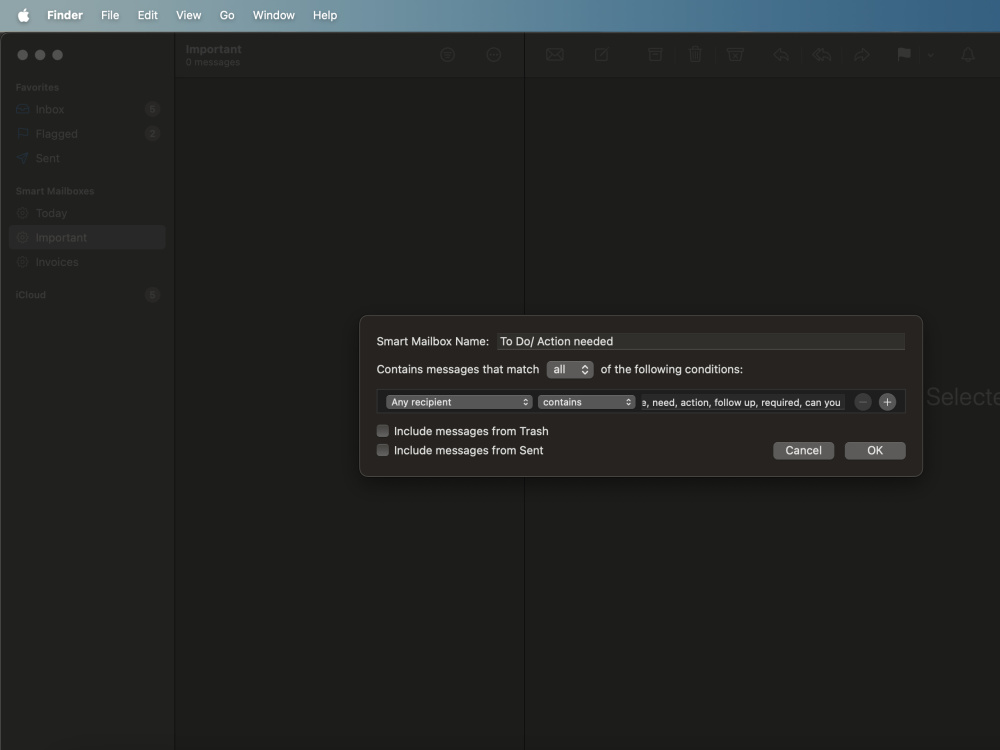
Task: Click the Forward arrow icon
Action: (862, 55)
